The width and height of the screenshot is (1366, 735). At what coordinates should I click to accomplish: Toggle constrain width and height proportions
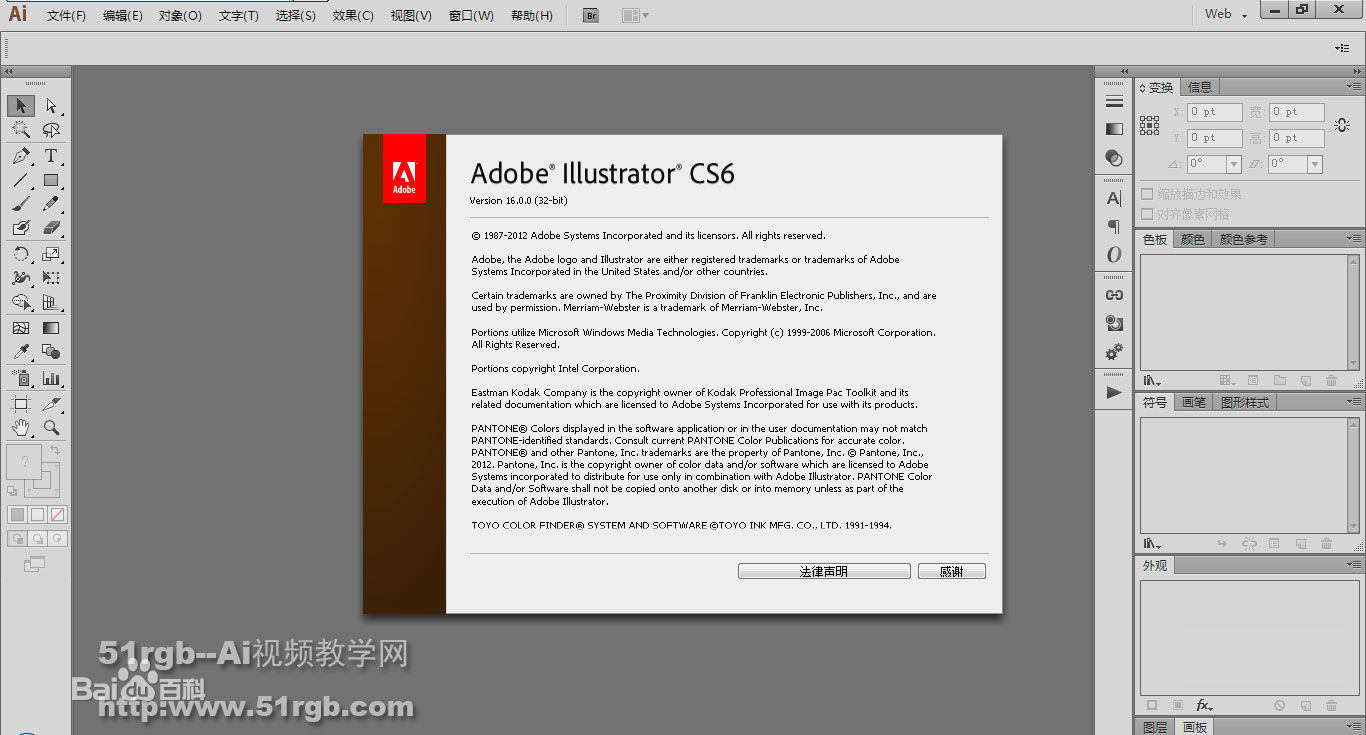pos(1342,125)
